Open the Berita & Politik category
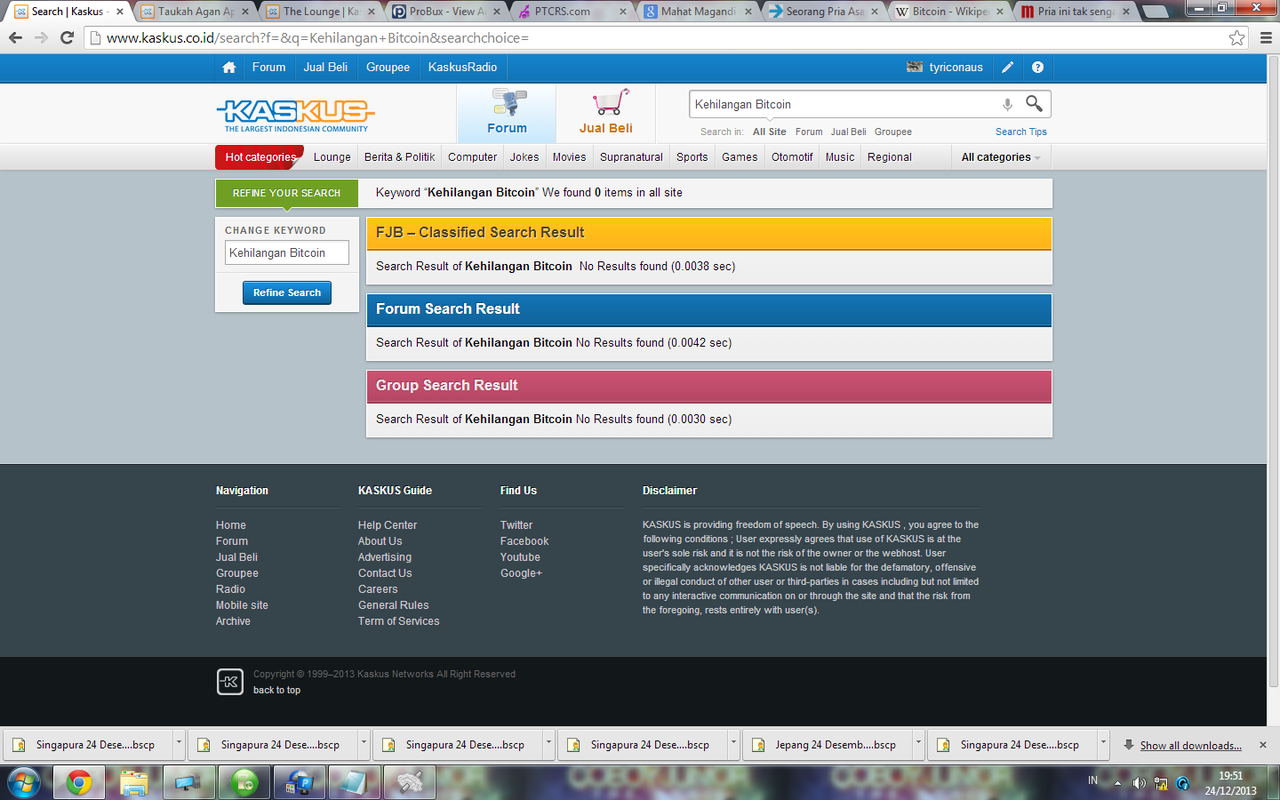This screenshot has width=1280, height=800. coord(399,157)
